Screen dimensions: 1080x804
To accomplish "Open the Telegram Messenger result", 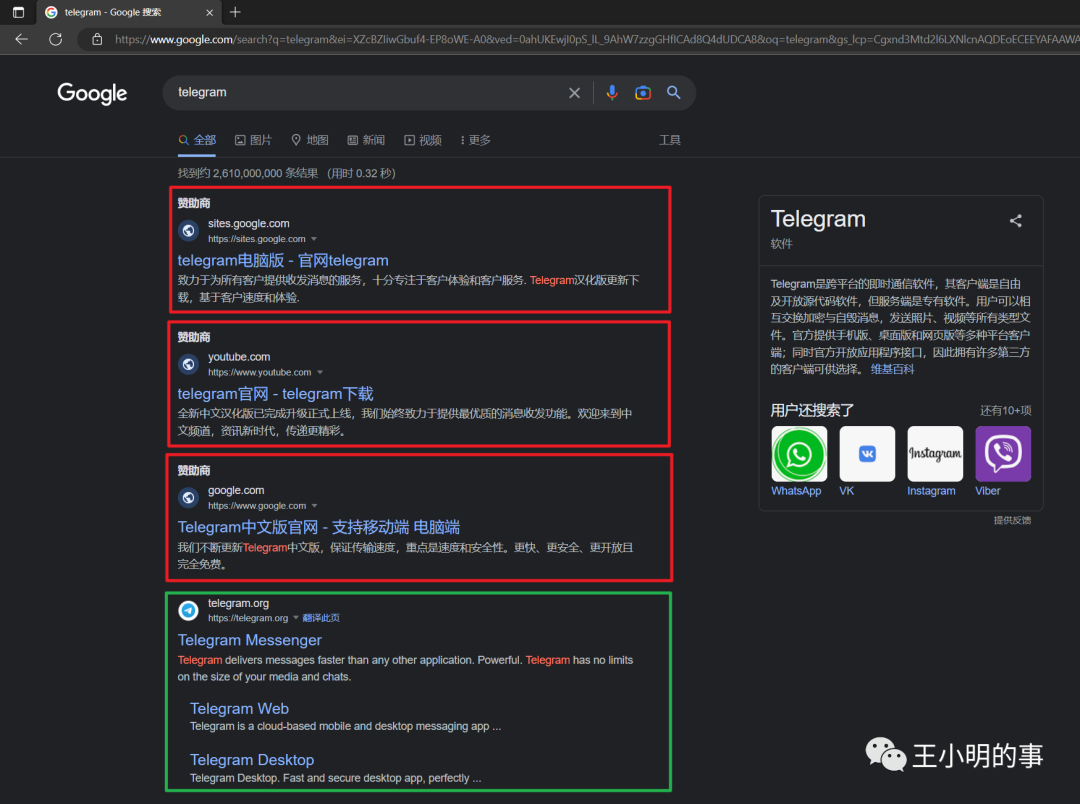I will pos(249,640).
